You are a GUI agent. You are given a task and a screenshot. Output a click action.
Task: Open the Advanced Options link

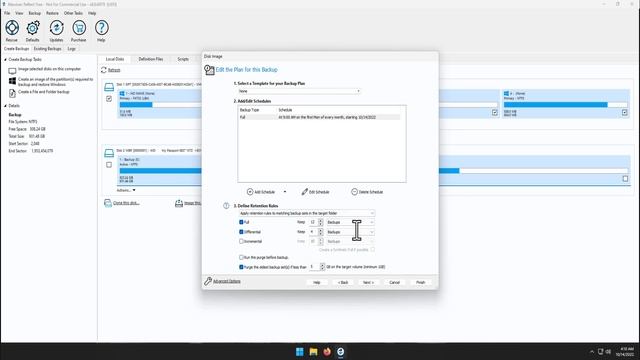tap(227, 281)
